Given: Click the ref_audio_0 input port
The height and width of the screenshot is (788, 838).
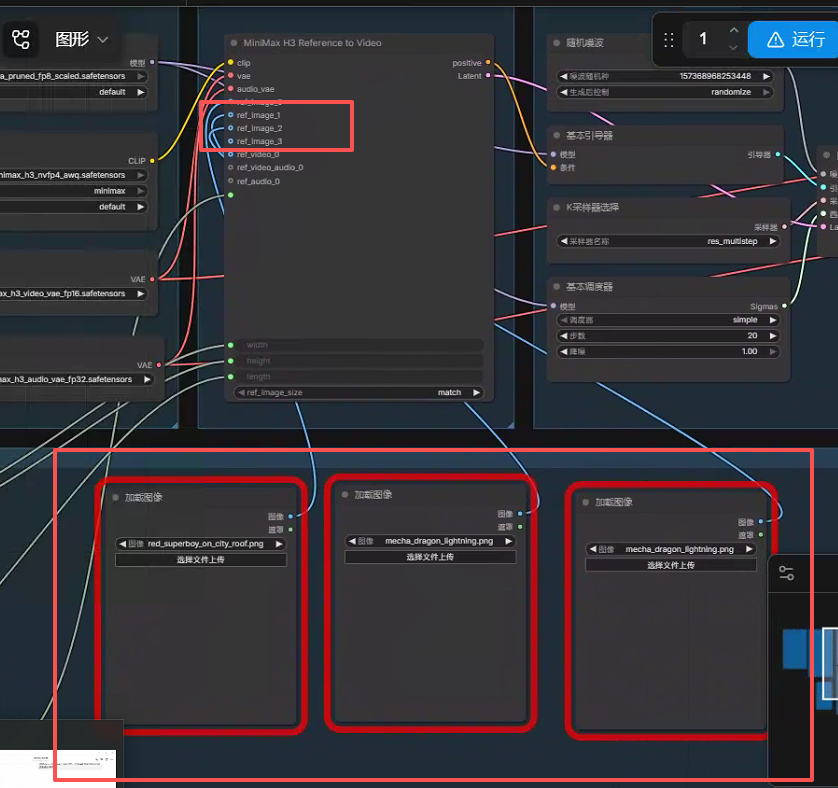Looking at the screenshot, I should point(231,181).
